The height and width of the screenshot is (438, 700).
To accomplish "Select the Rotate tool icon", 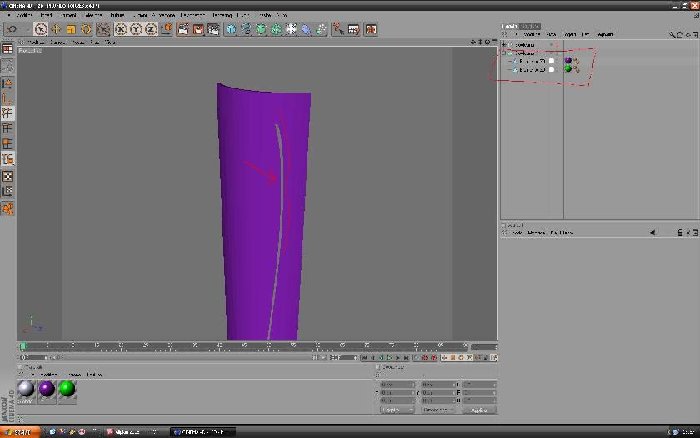I will tap(86, 29).
